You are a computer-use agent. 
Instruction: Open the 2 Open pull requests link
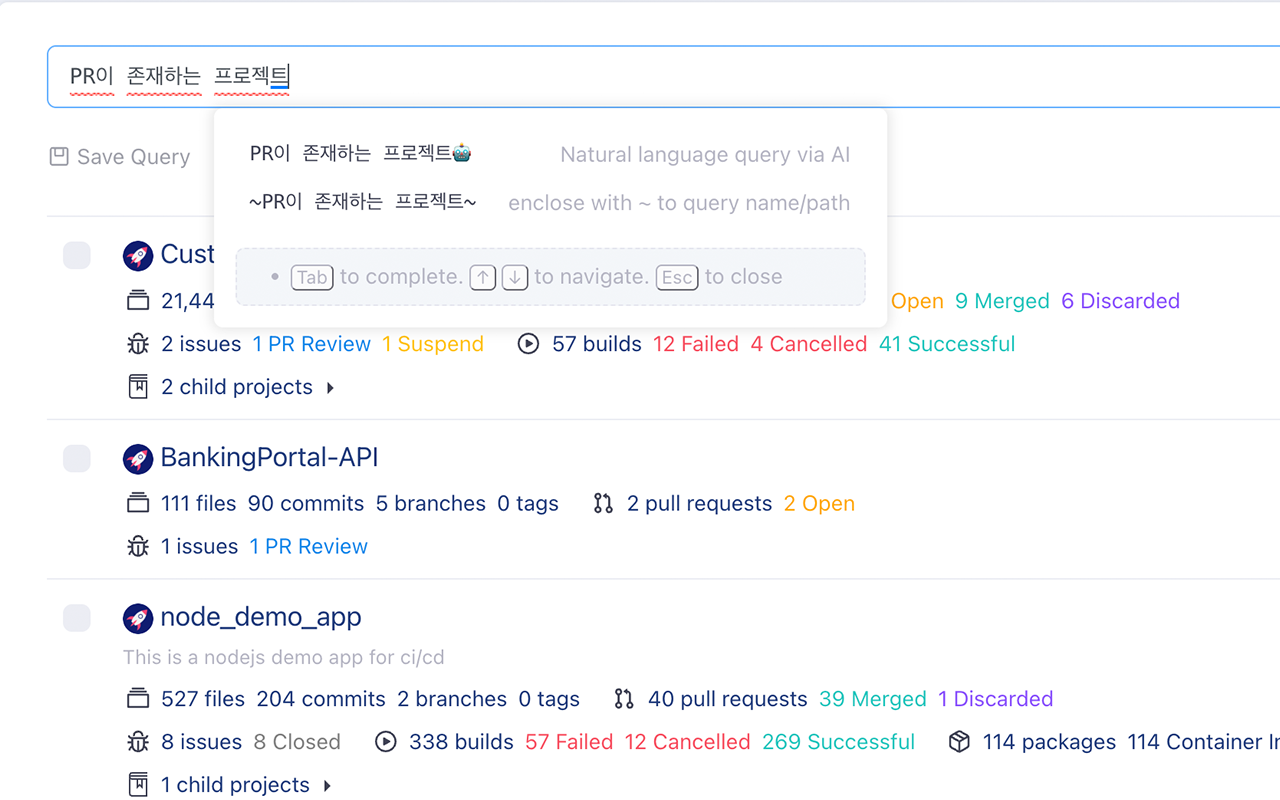(x=819, y=503)
